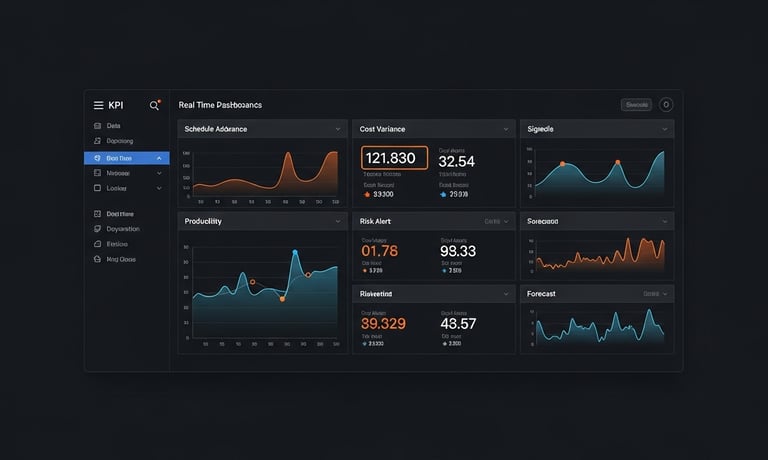
Task: Click the button in the top-right header
Action: pyautogui.click(x=636, y=105)
